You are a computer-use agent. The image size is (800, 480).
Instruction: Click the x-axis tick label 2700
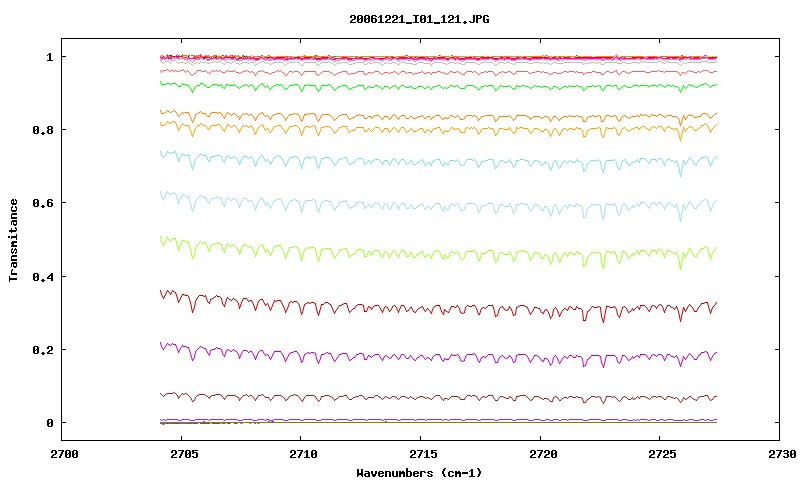tap(64, 454)
